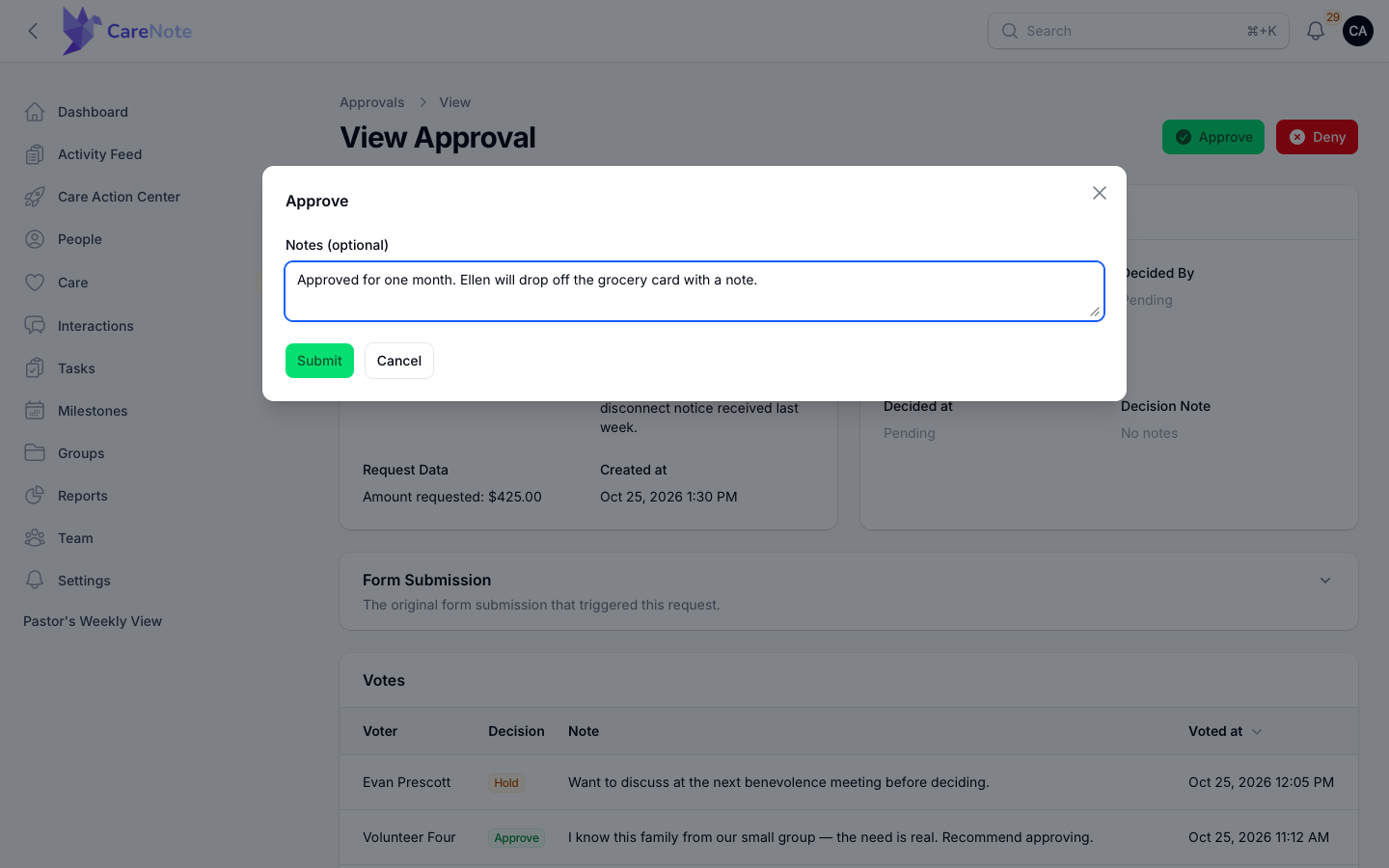Expand the Form Submission section
1389x868 pixels.
pyautogui.click(x=1325, y=581)
